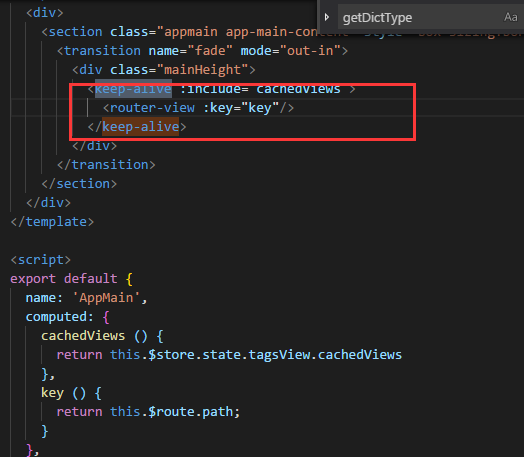Click the router-view tag
Viewport: 524px width, 457px height.
pos(152,108)
